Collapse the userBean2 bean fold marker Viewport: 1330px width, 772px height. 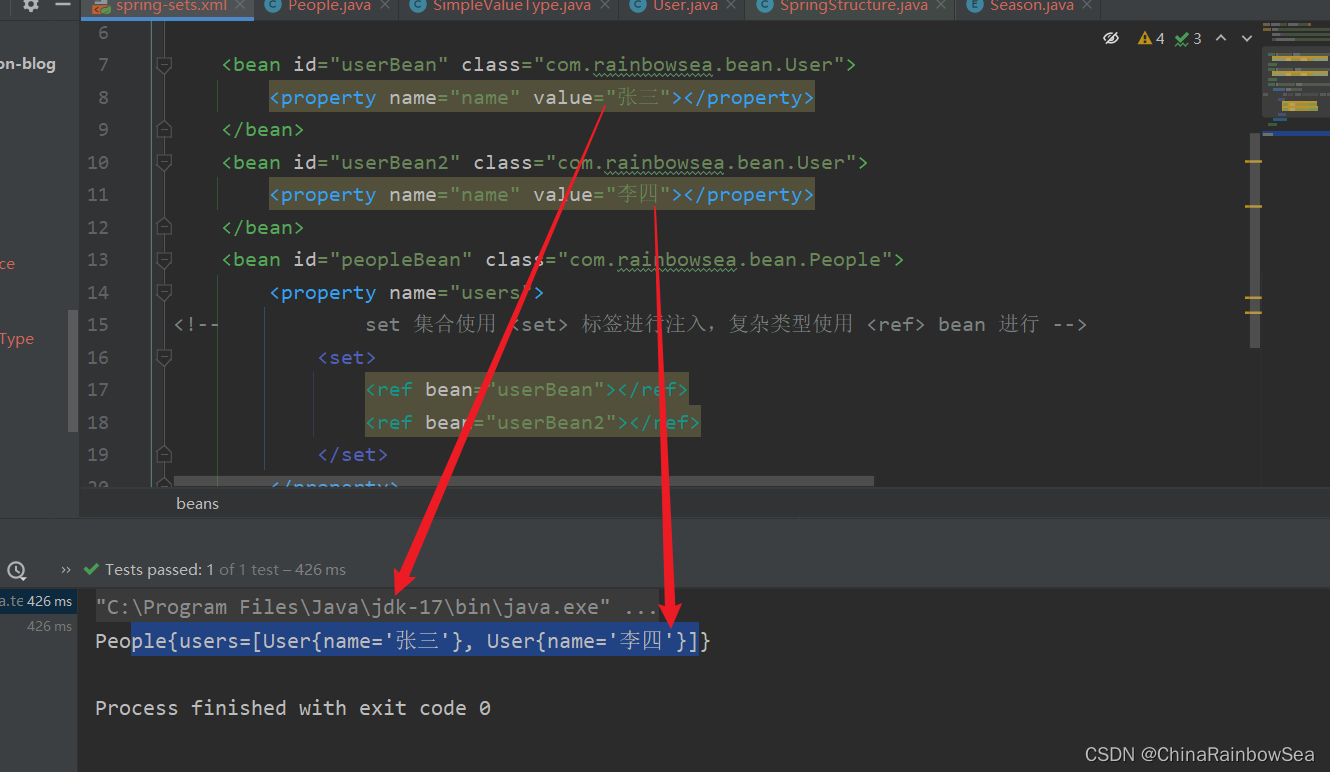(x=164, y=163)
